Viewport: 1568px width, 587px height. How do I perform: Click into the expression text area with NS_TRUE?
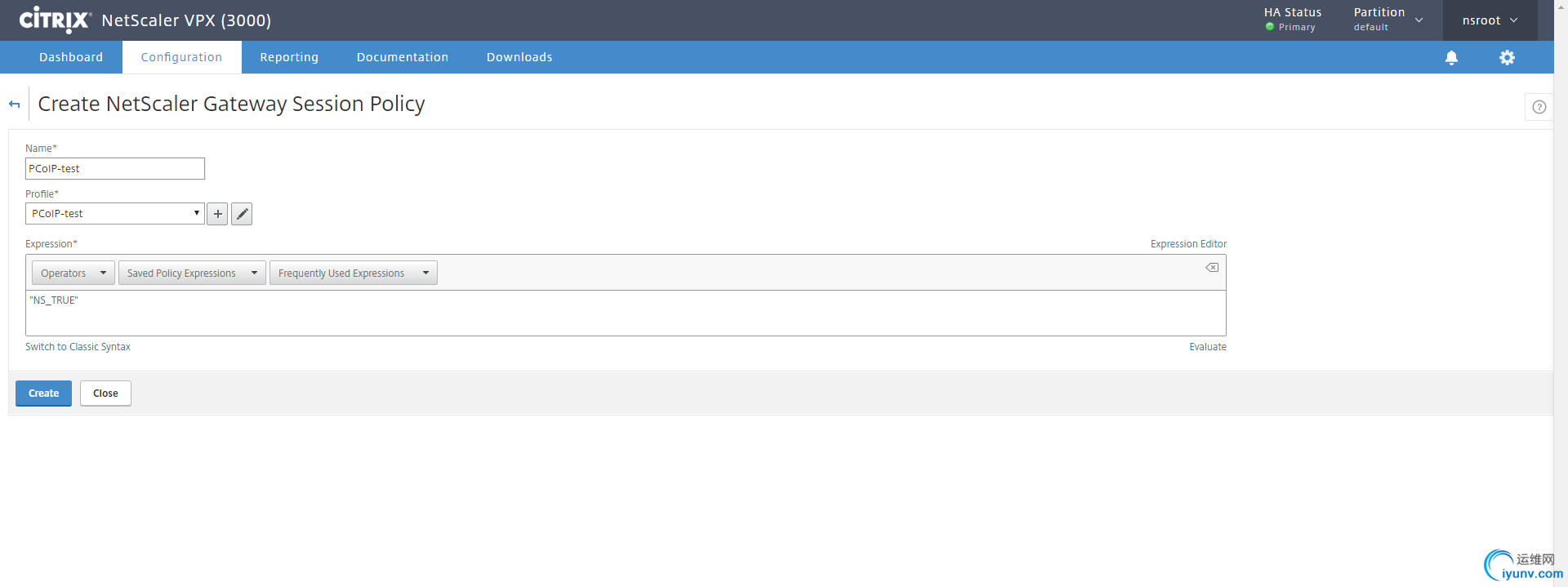click(x=626, y=313)
